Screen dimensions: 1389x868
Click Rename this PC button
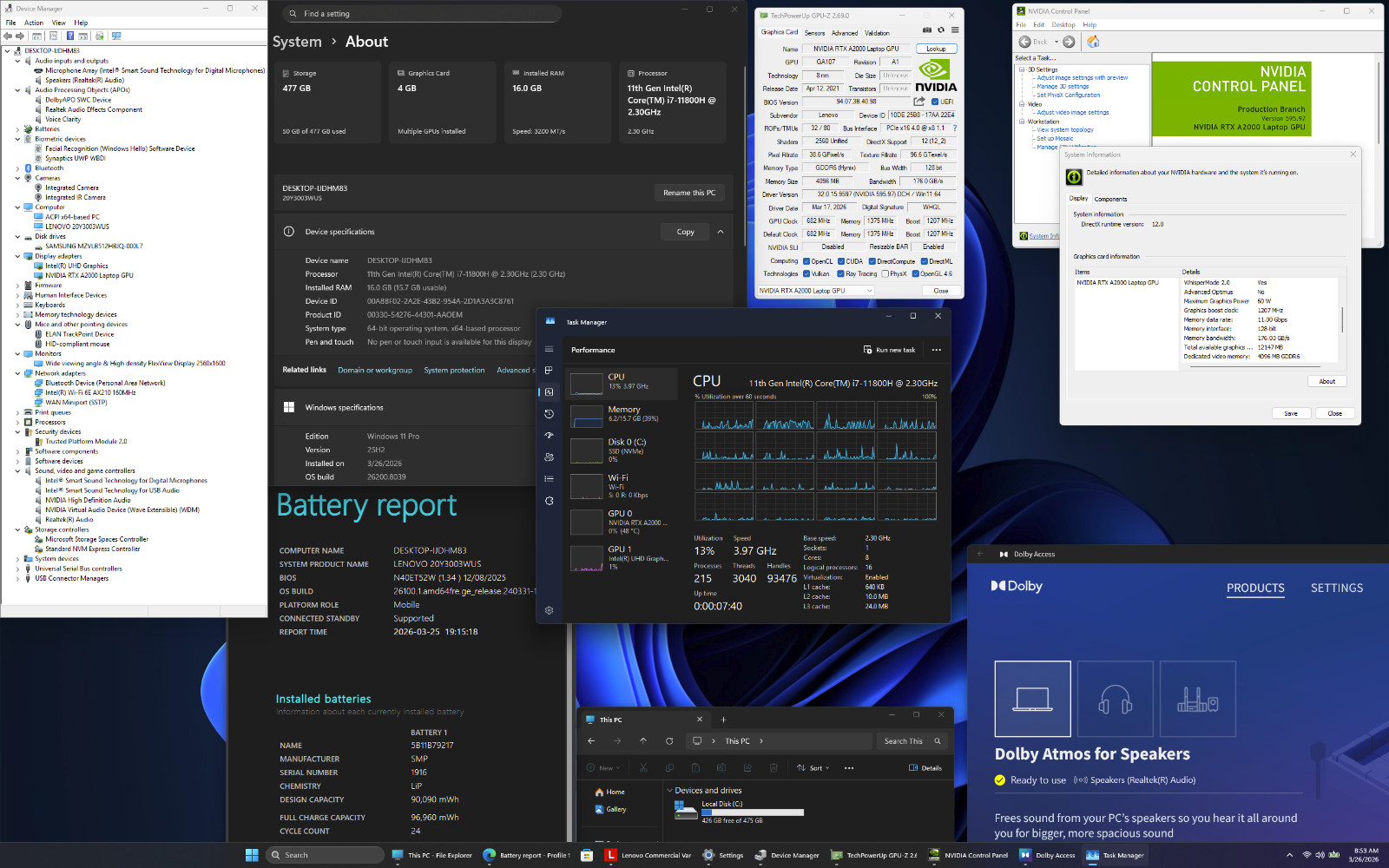[689, 193]
